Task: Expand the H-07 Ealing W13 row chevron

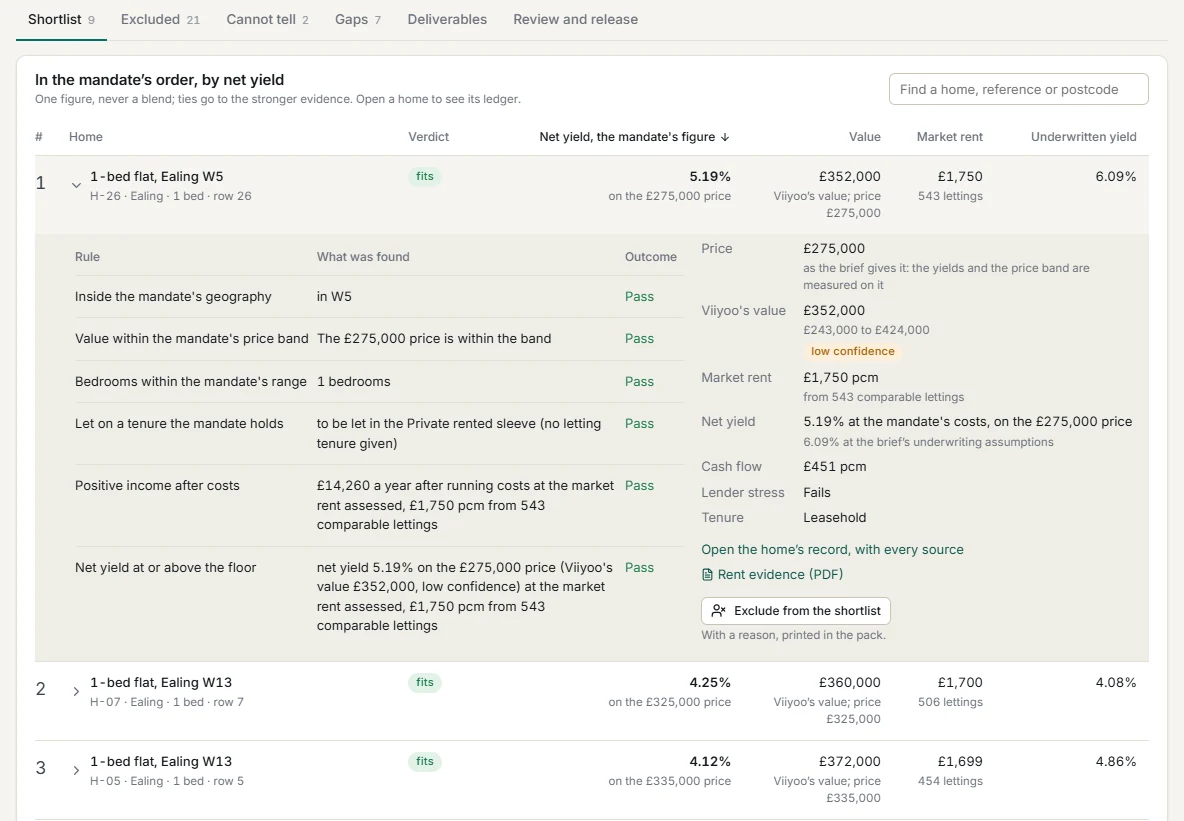Action: pos(76,691)
